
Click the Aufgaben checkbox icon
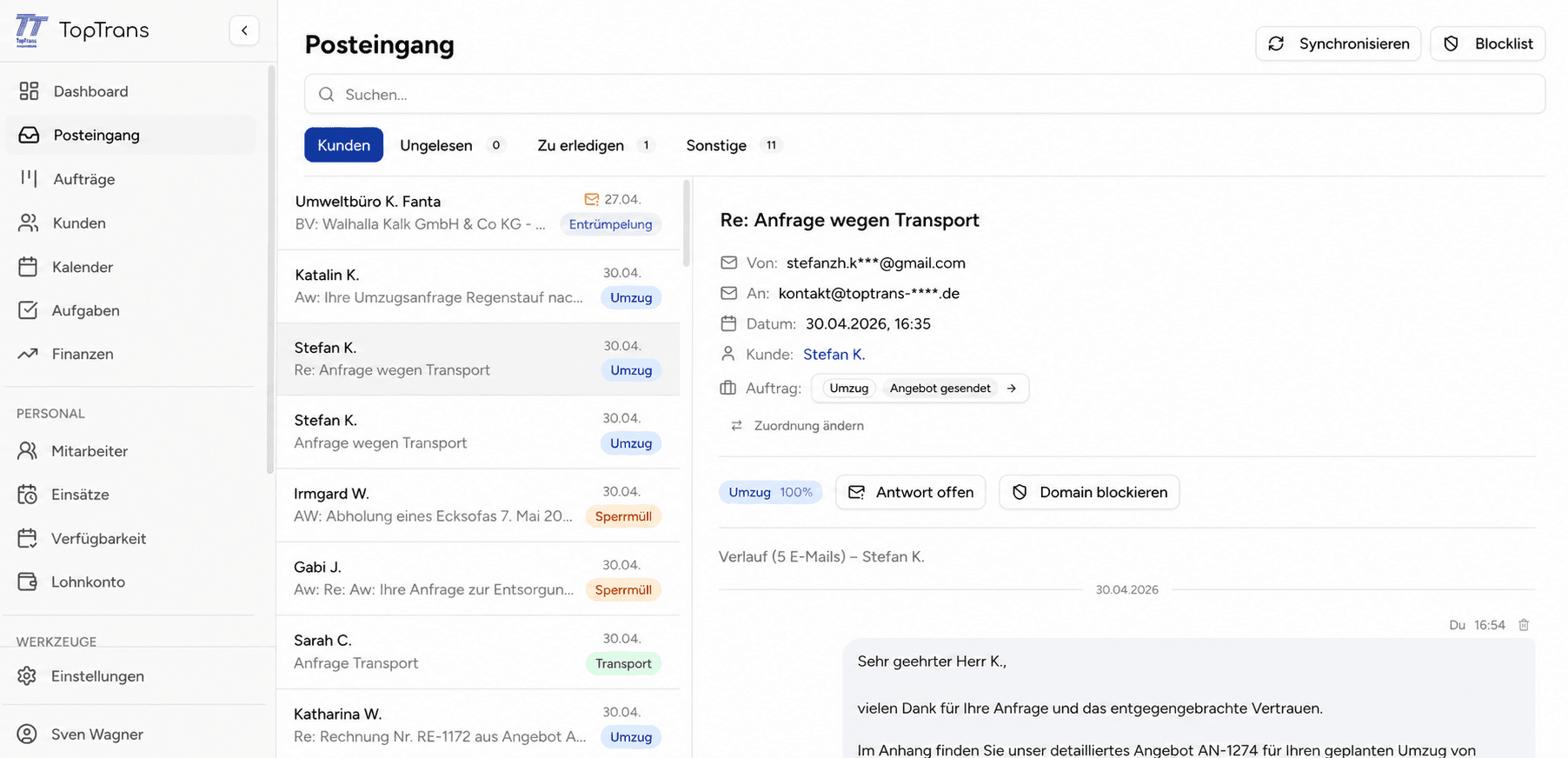pyautogui.click(x=28, y=310)
